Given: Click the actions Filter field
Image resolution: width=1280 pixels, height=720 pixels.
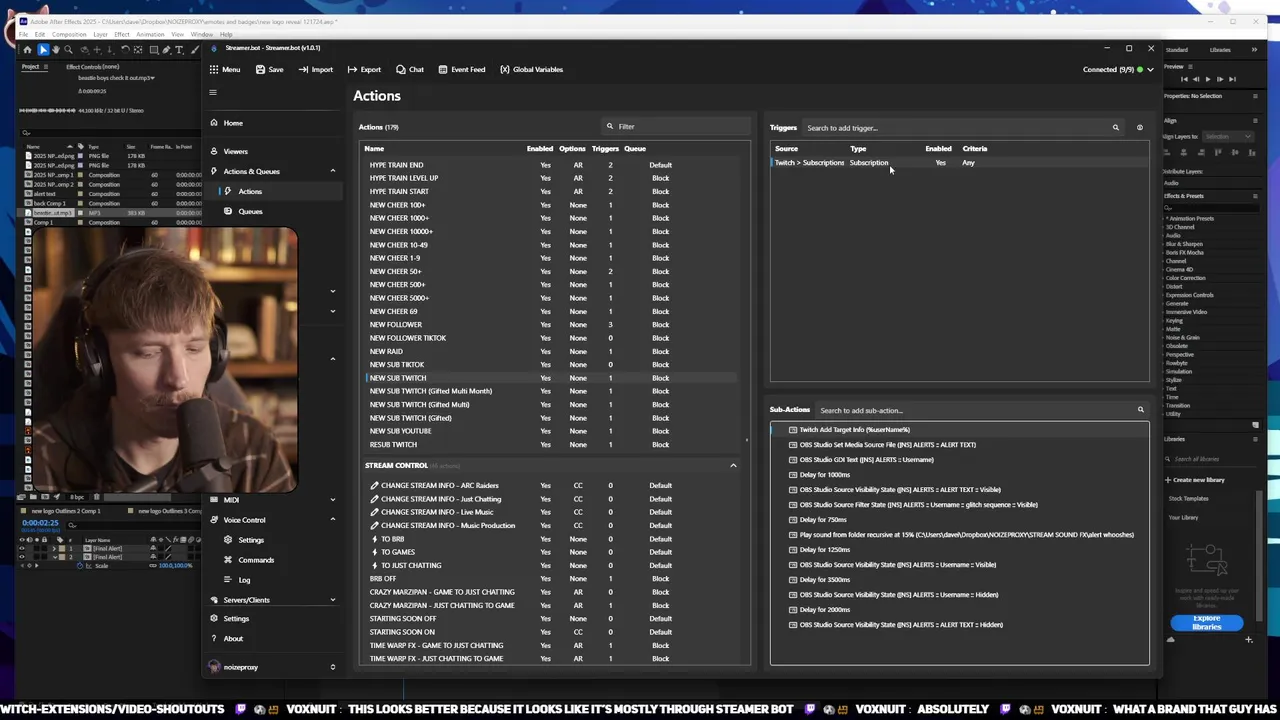Looking at the screenshot, I should pyautogui.click(x=676, y=126).
